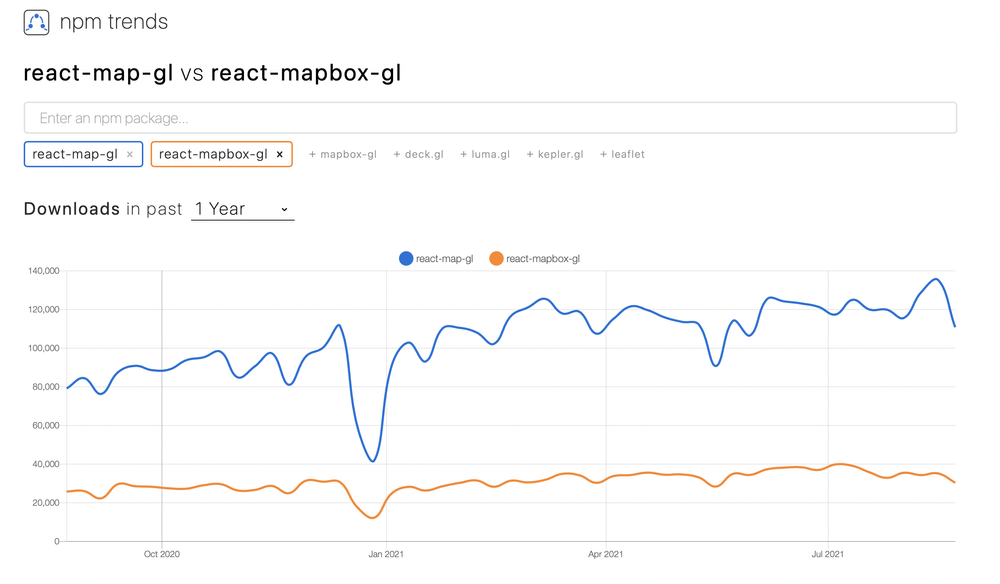Add leaflet to the comparison
The height and width of the screenshot is (584, 1000).
[x=622, y=155]
